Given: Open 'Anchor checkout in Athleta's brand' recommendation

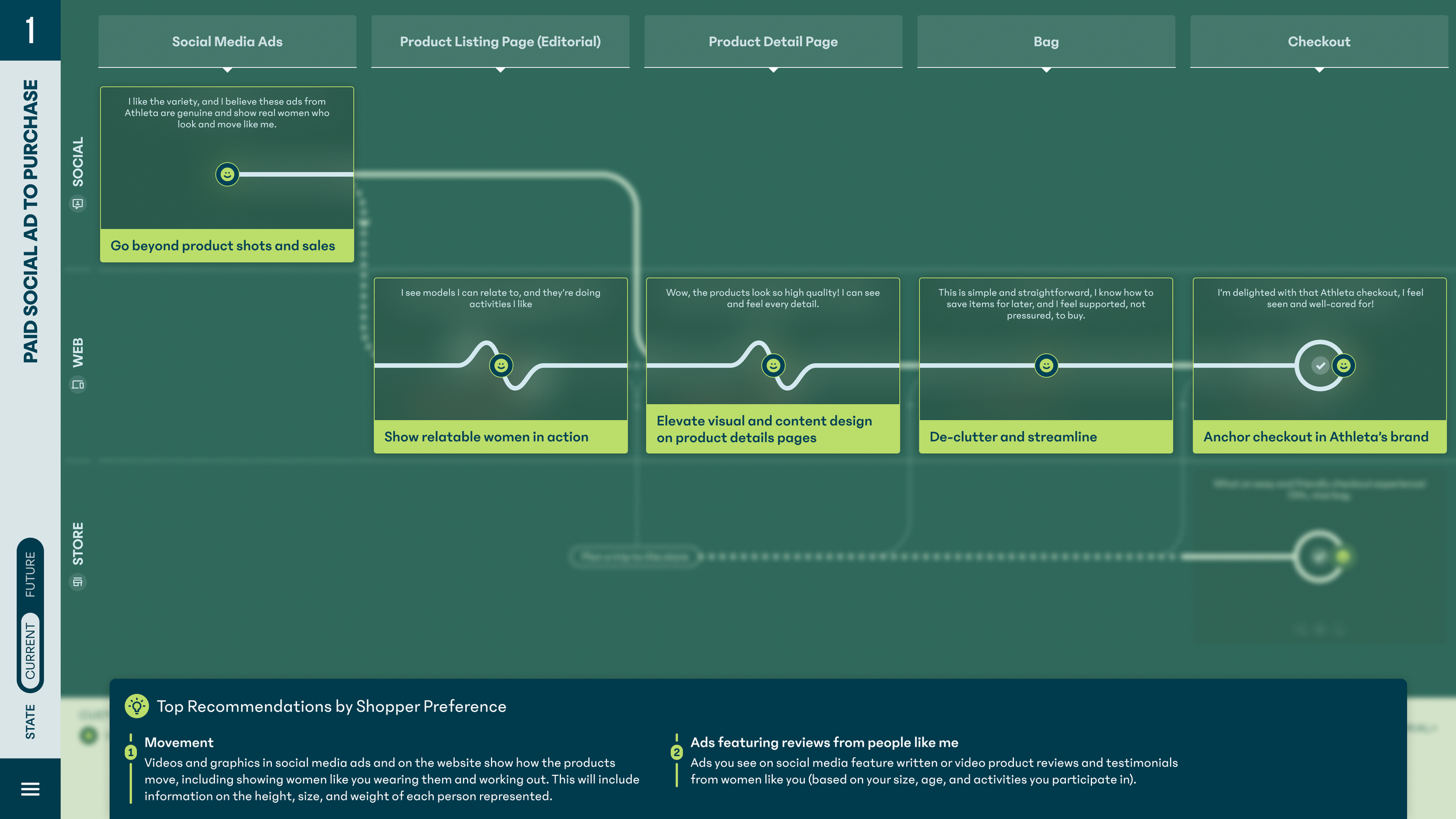Looking at the screenshot, I should tap(1320, 436).
